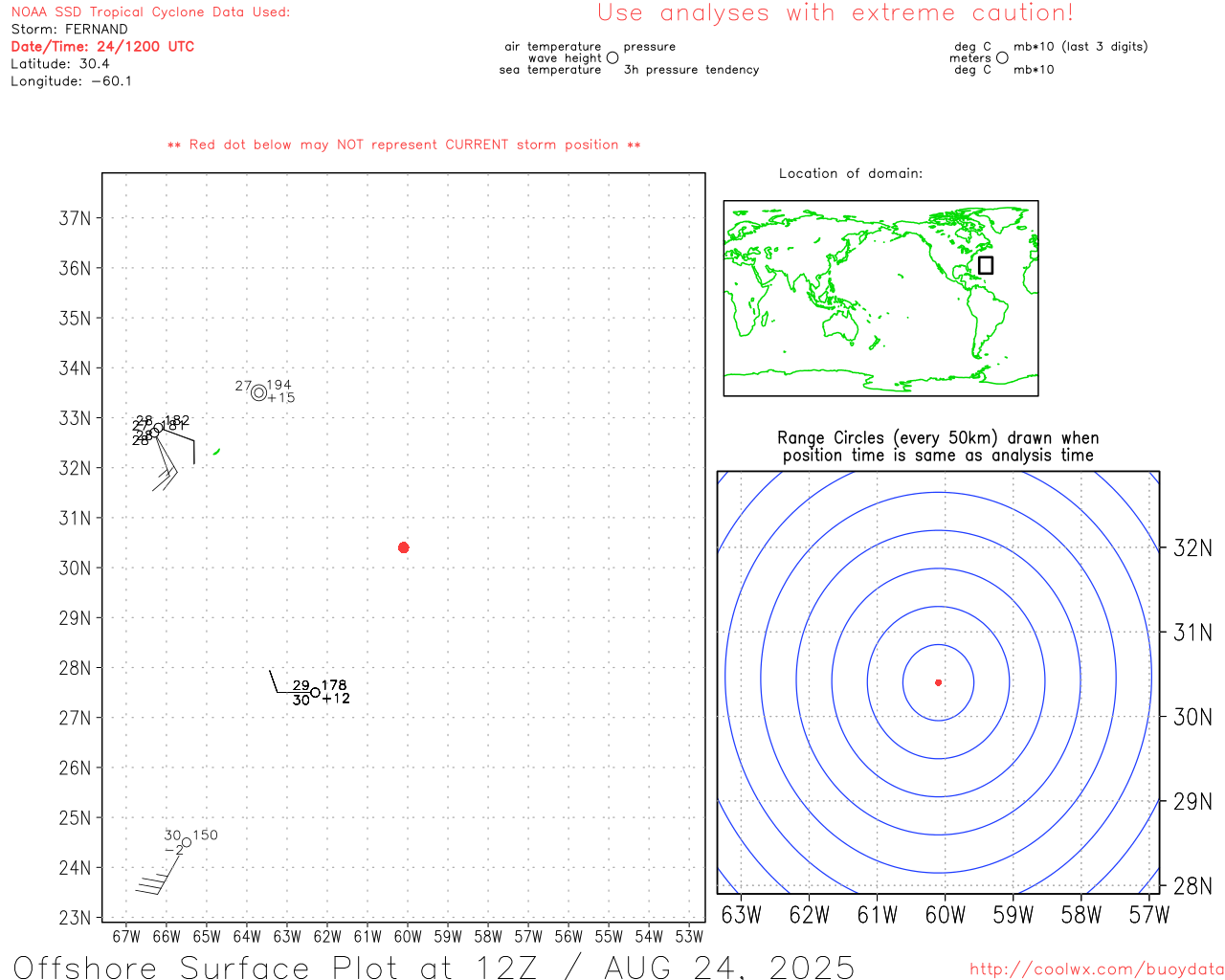
Task: Click the green Bermuda island mark near 32N
Action: click(x=216, y=452)
